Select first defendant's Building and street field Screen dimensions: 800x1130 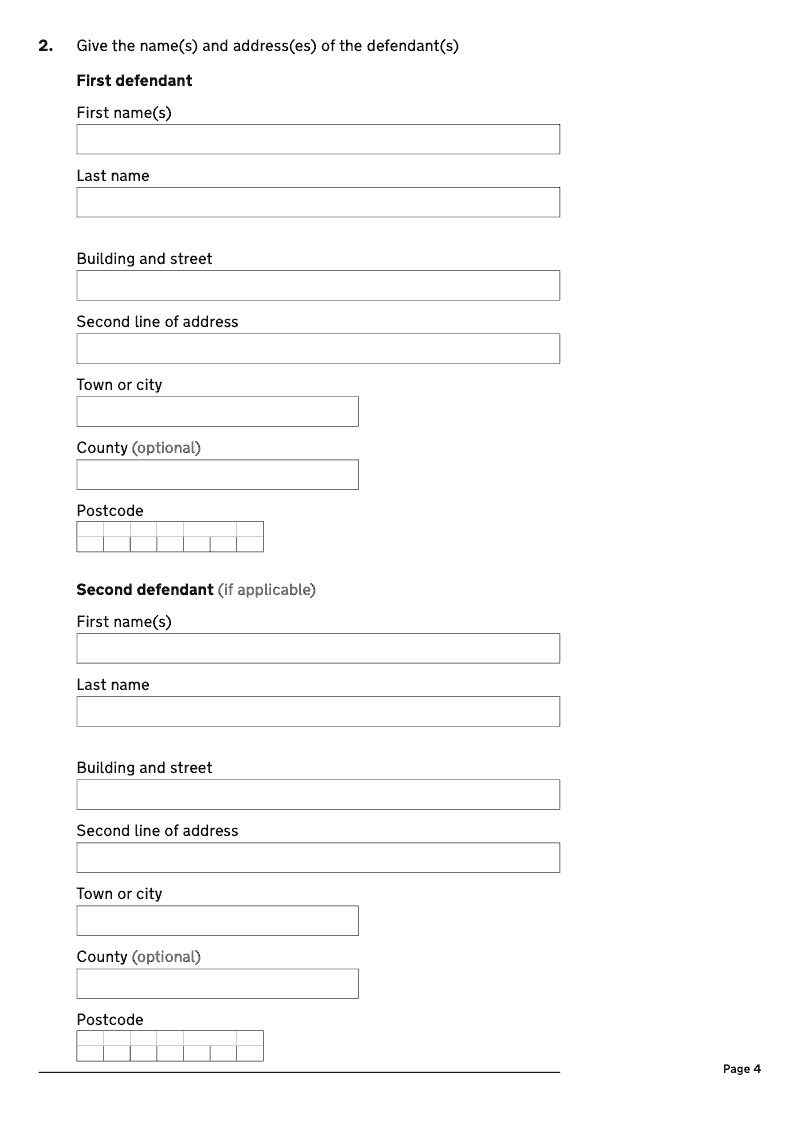click(x=318, y=285)
